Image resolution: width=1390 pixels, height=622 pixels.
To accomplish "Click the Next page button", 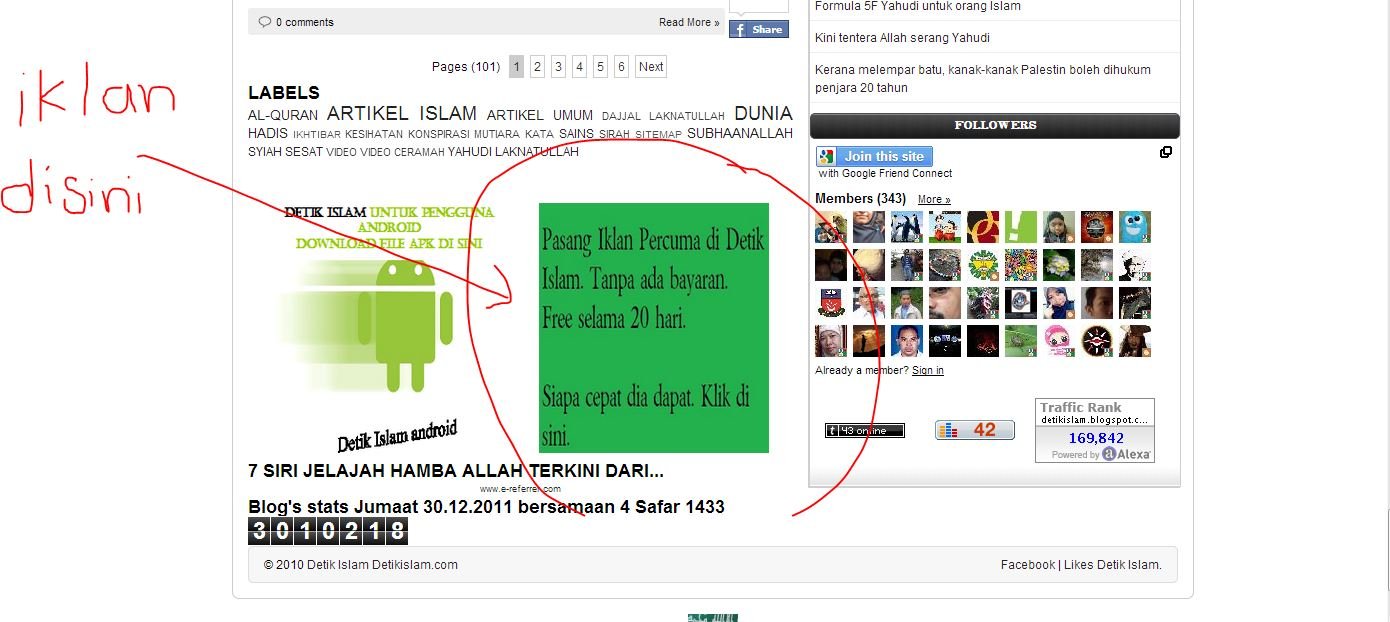I will (651, 67).
